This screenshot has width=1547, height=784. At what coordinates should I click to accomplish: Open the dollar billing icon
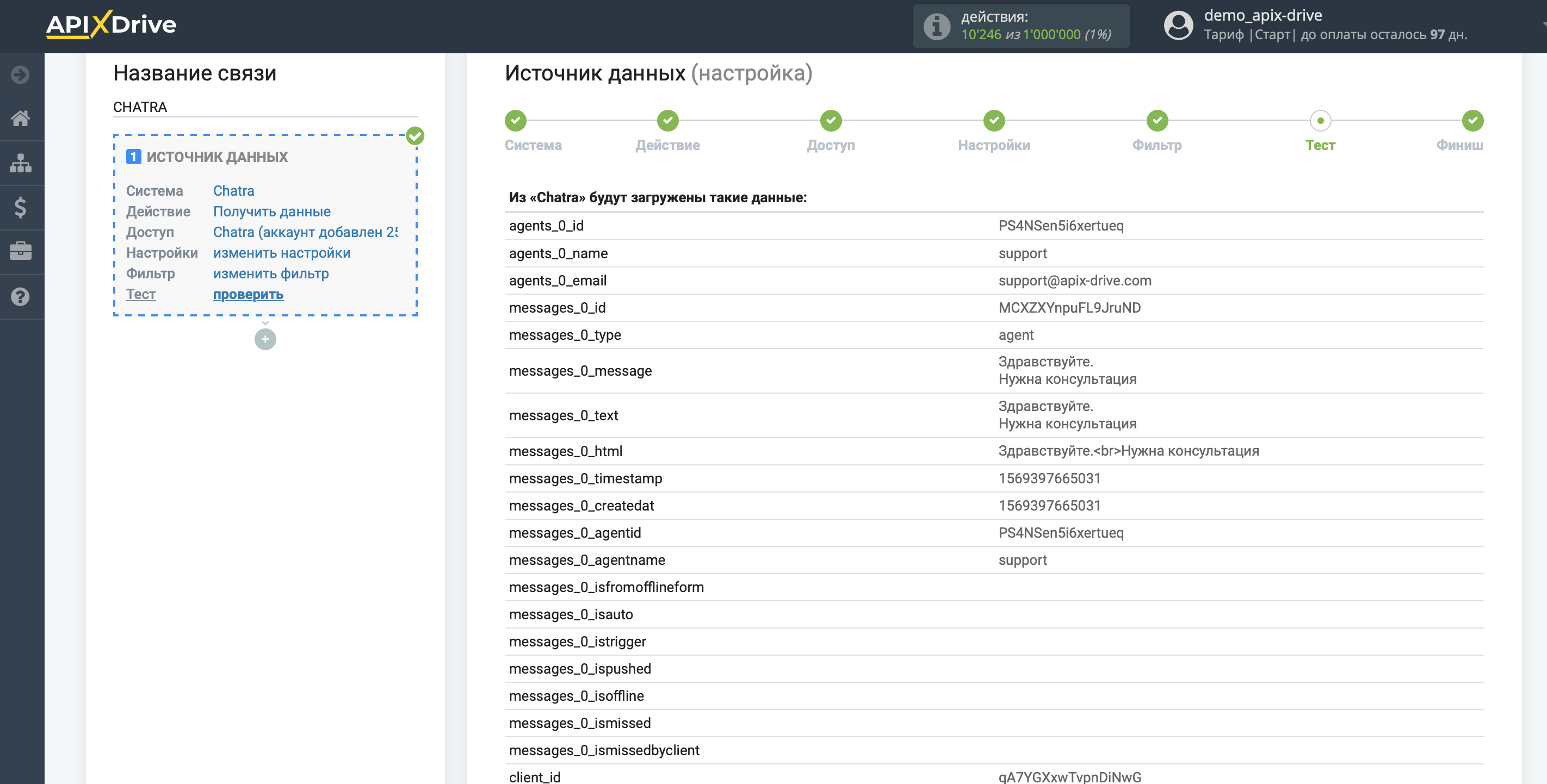[21, 208]
